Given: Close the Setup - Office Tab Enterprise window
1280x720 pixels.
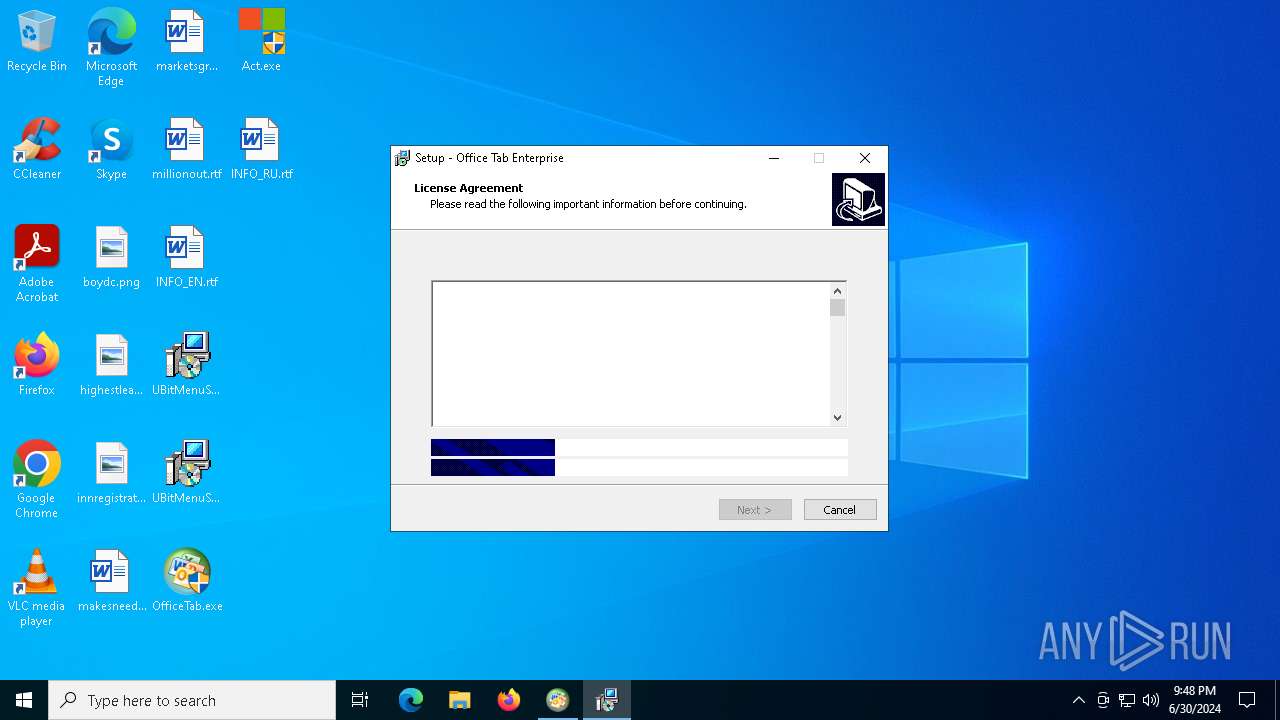Looking at the screenshot, I should point(865,158).
